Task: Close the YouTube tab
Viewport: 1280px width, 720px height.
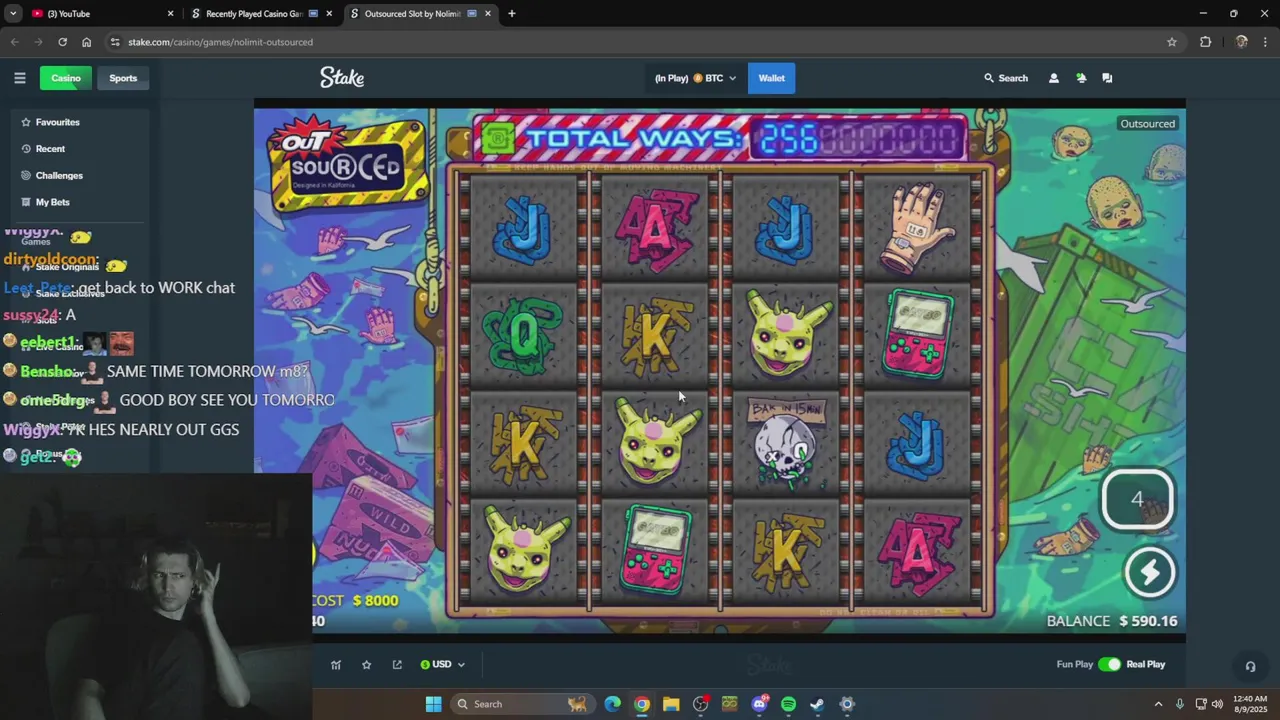Action: point(170,14)
